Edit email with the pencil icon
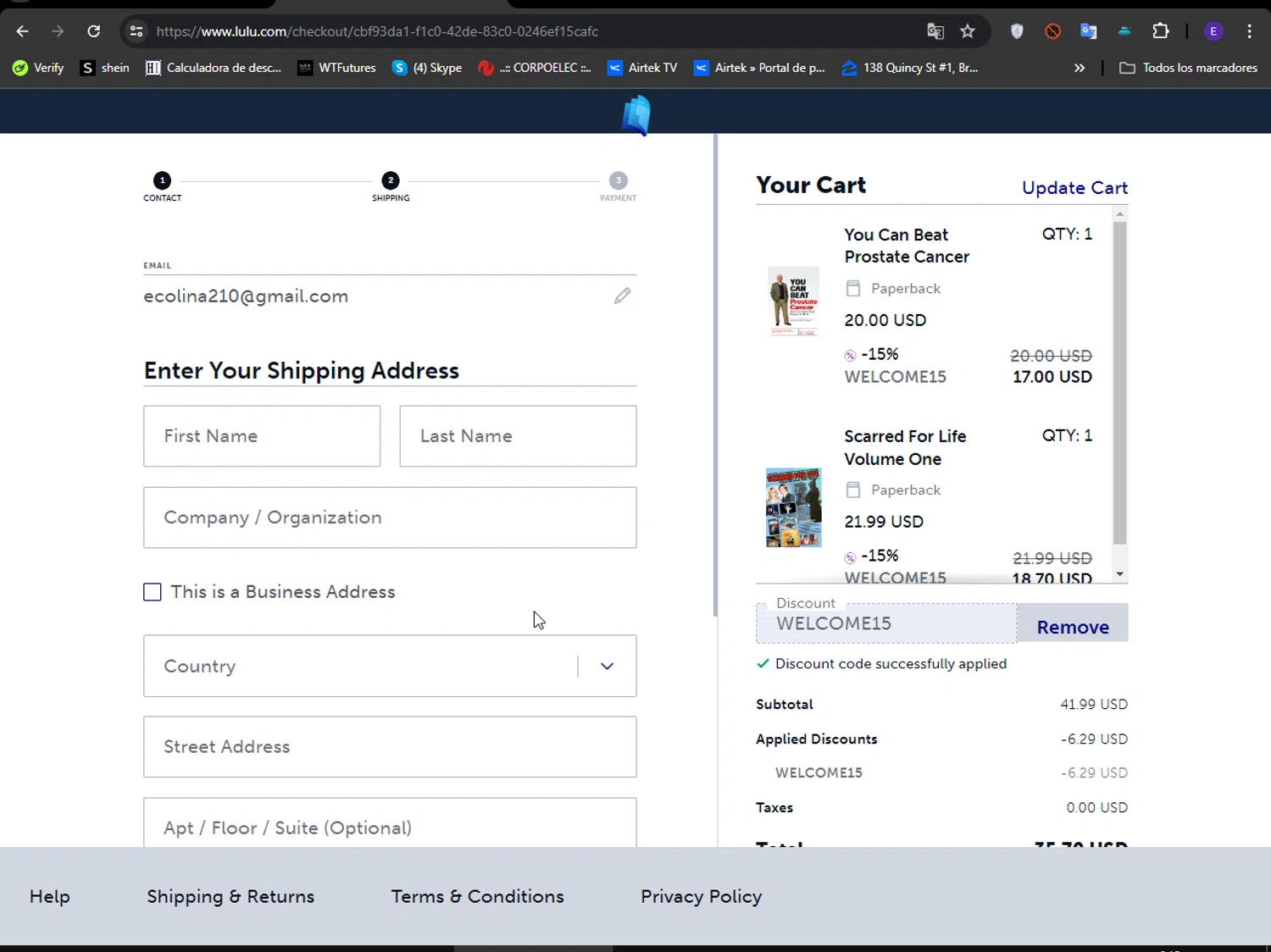The width and height of the screenshot is (1271, 952). click(x=622, y=296)
